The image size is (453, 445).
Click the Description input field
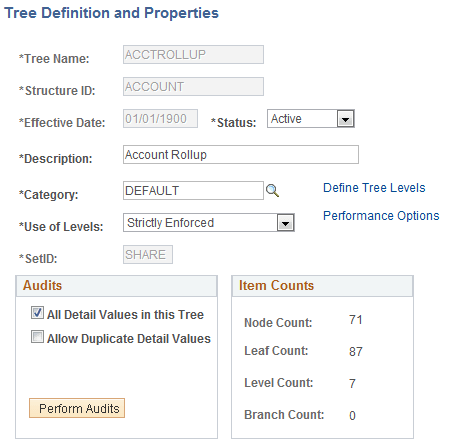[x=241, y=155]
